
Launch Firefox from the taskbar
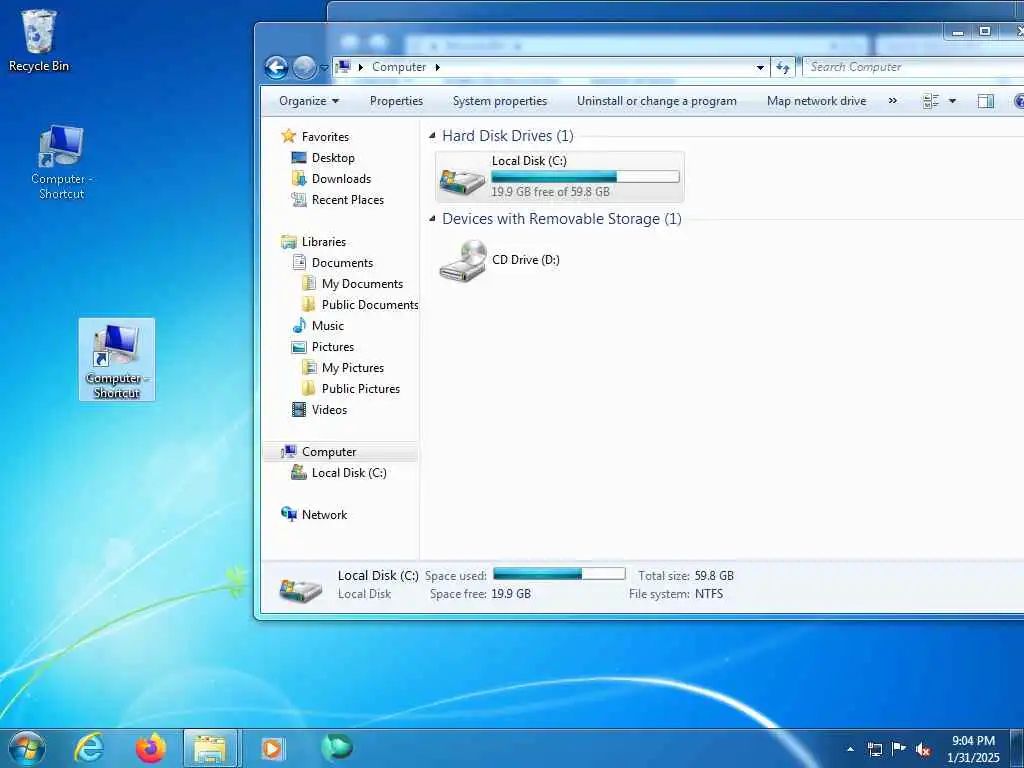click(150, 748)
